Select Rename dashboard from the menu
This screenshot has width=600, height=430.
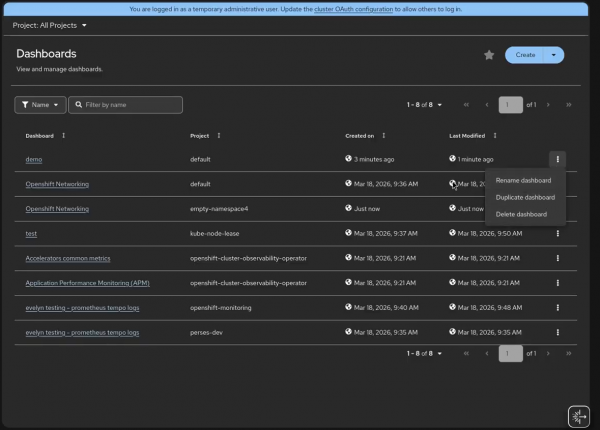523,181
